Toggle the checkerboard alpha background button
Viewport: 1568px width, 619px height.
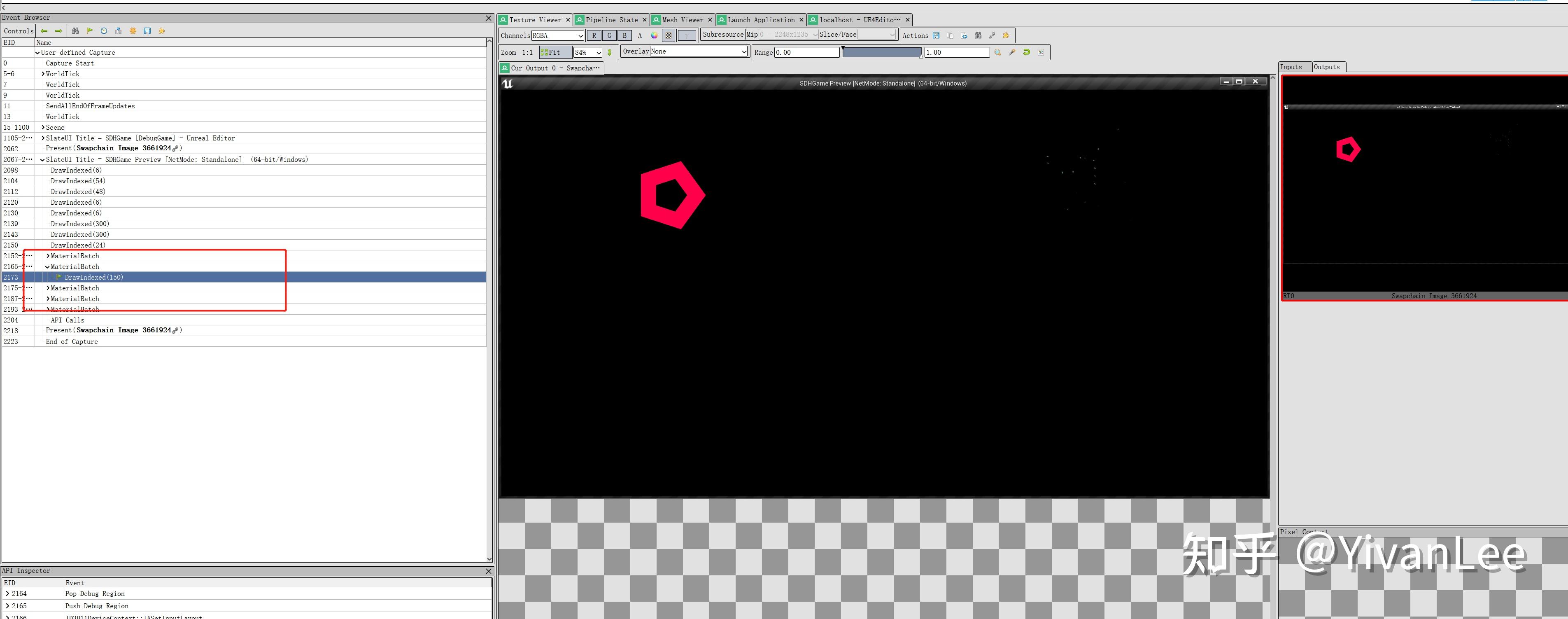tap(669, 35)
